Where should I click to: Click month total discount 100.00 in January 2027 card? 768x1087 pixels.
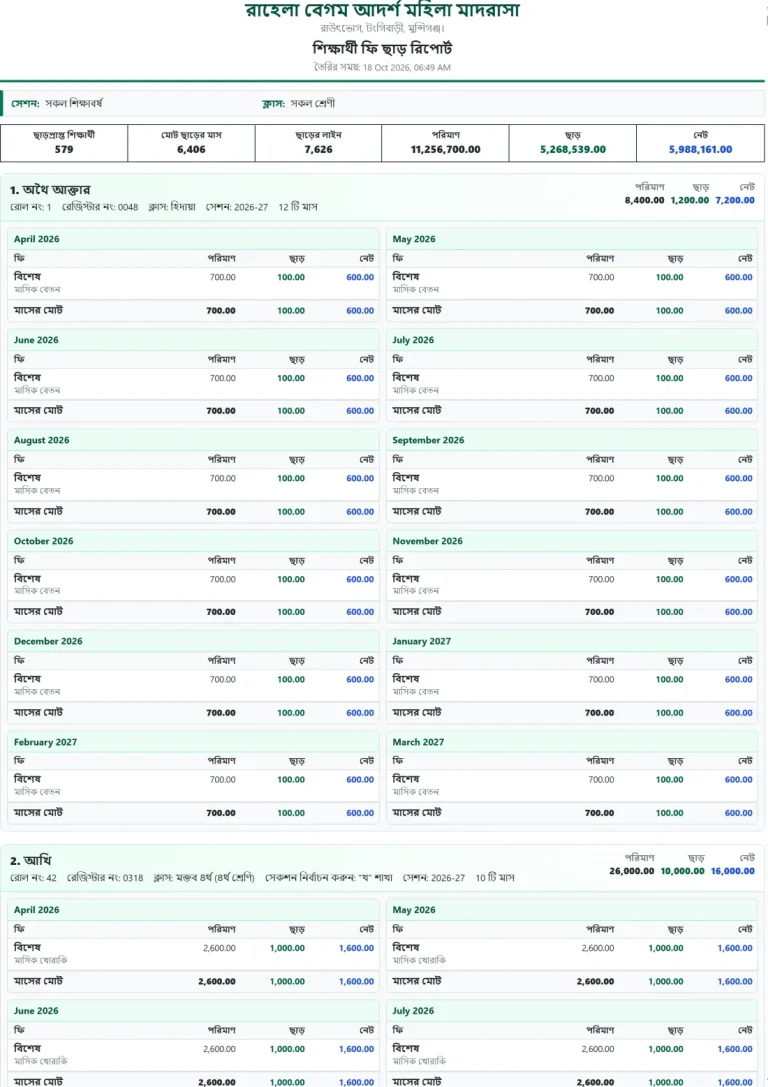point(670,713)
